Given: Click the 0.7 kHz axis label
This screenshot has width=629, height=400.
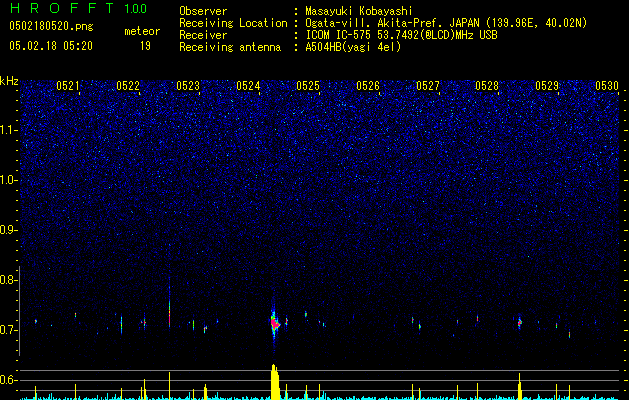Looking at the screenshot, I should pyautogui.click(x=9, y=330).
